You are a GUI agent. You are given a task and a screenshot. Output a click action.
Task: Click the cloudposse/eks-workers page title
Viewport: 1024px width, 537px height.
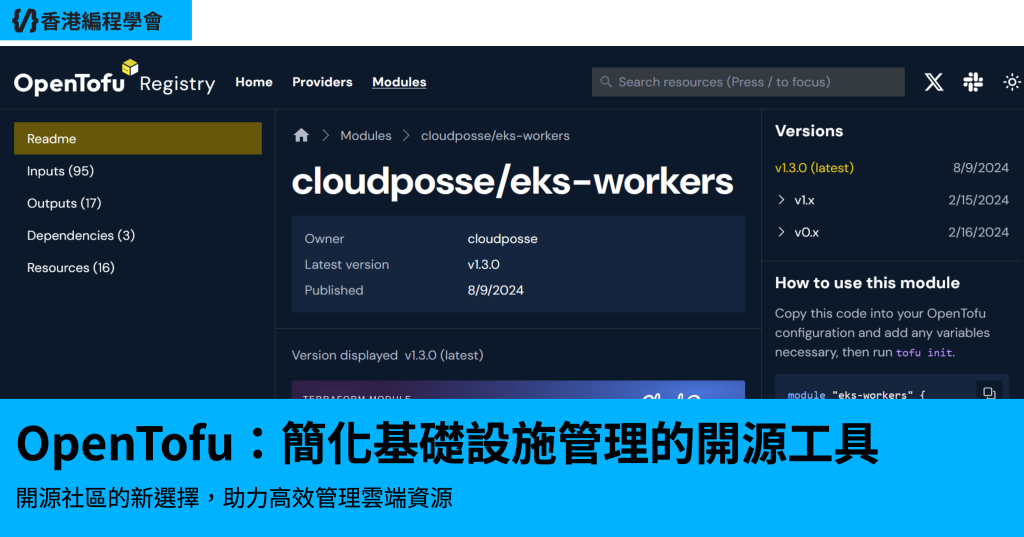pos(512,181)
